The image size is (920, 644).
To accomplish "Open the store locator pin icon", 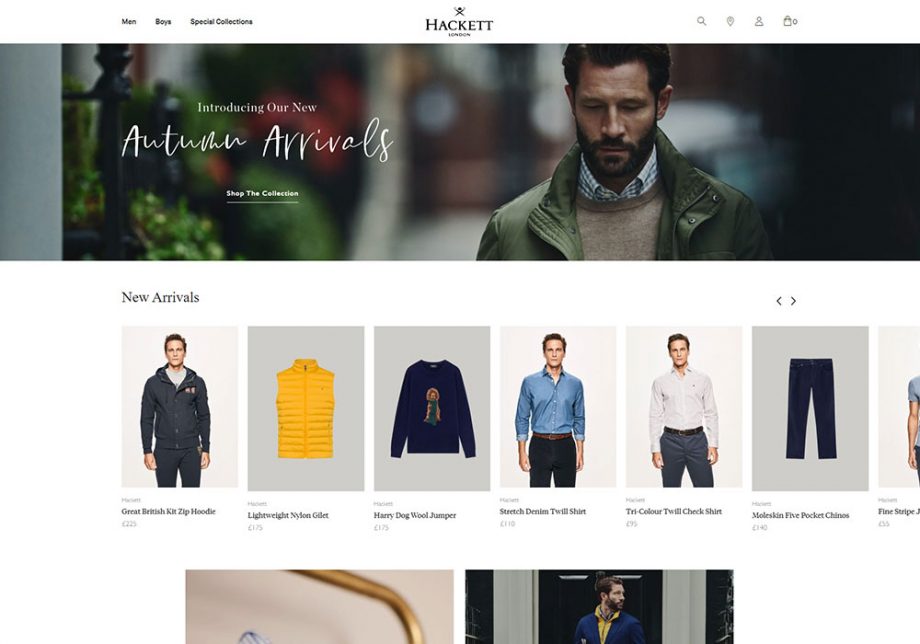I will pos(730,19).
